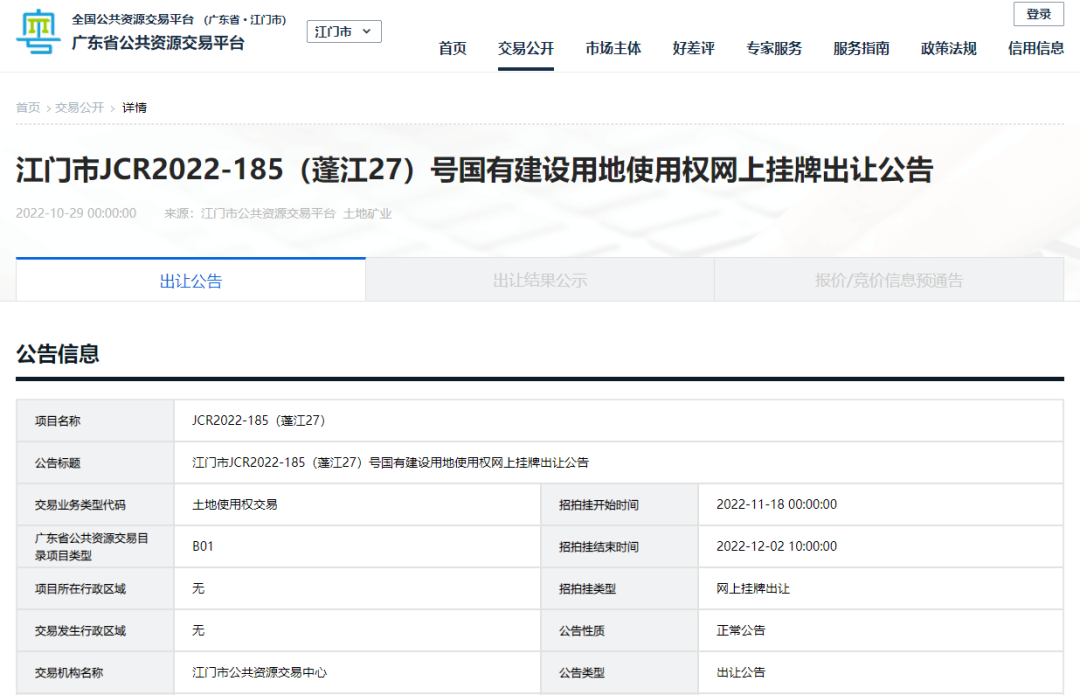The image size is (1080, 695).
Task: Click the announcement title heading
Action: pos(474,170)
